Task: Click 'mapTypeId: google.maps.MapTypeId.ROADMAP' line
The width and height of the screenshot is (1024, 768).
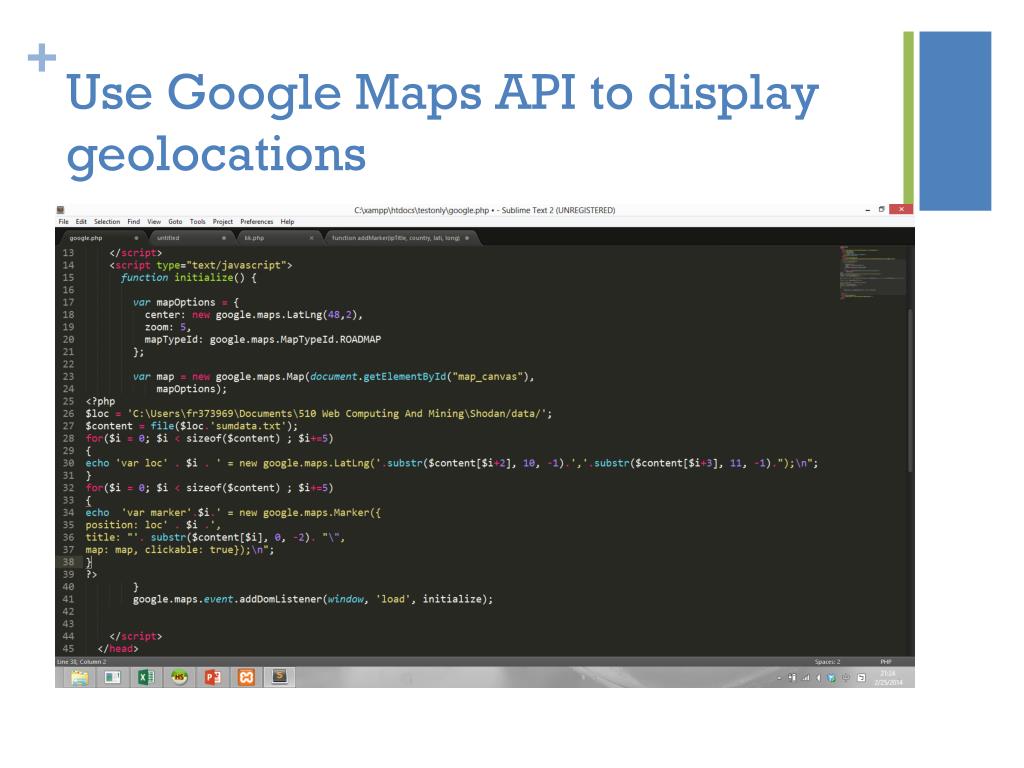Action: [263, 340]
